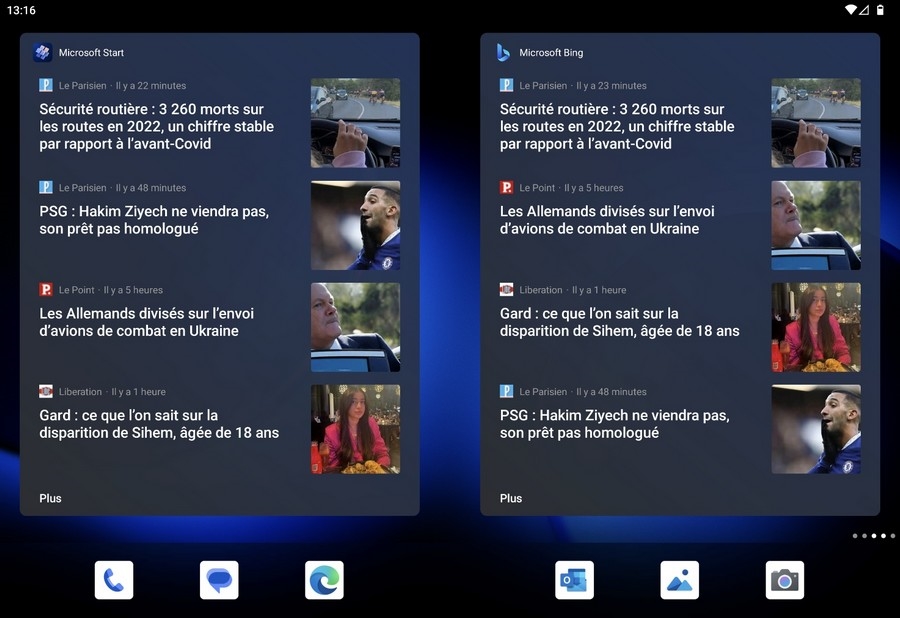The height and width of the screenshot is (618, 900).
Task: Tap the mobile signal status icon
Action: tap(864, 10)
